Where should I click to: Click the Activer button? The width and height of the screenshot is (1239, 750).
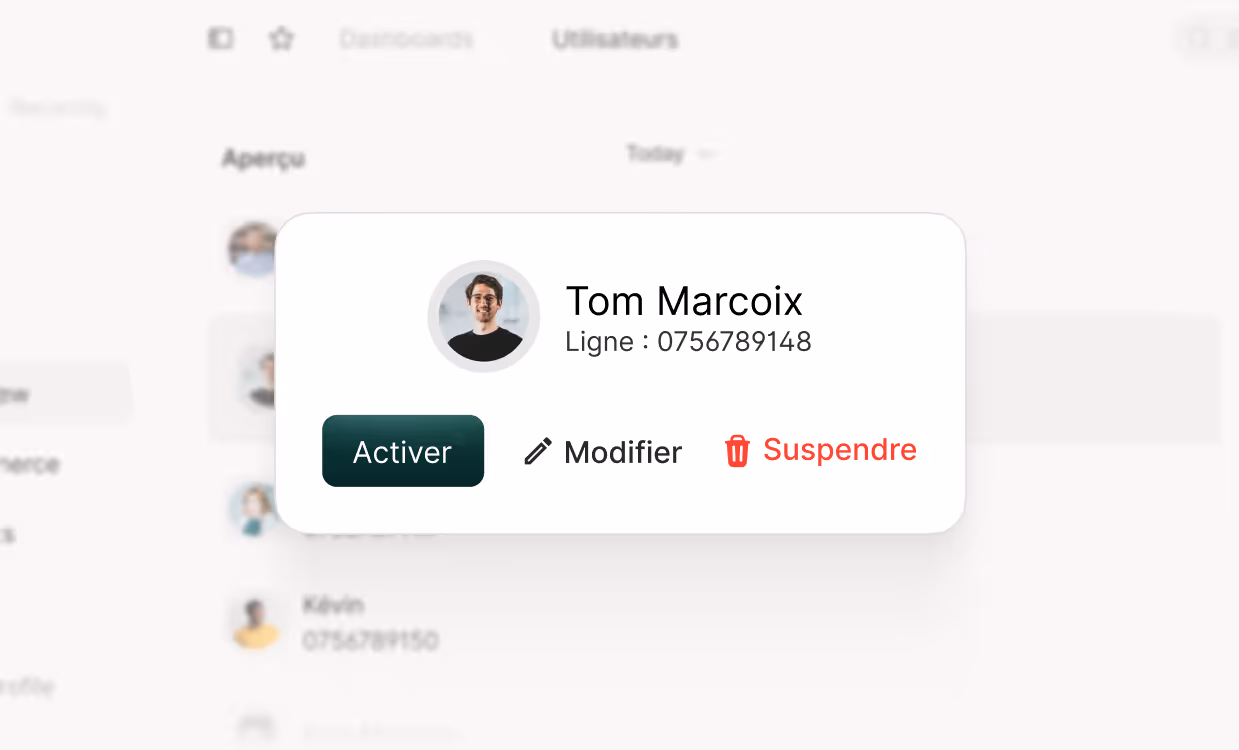(403, 451)
